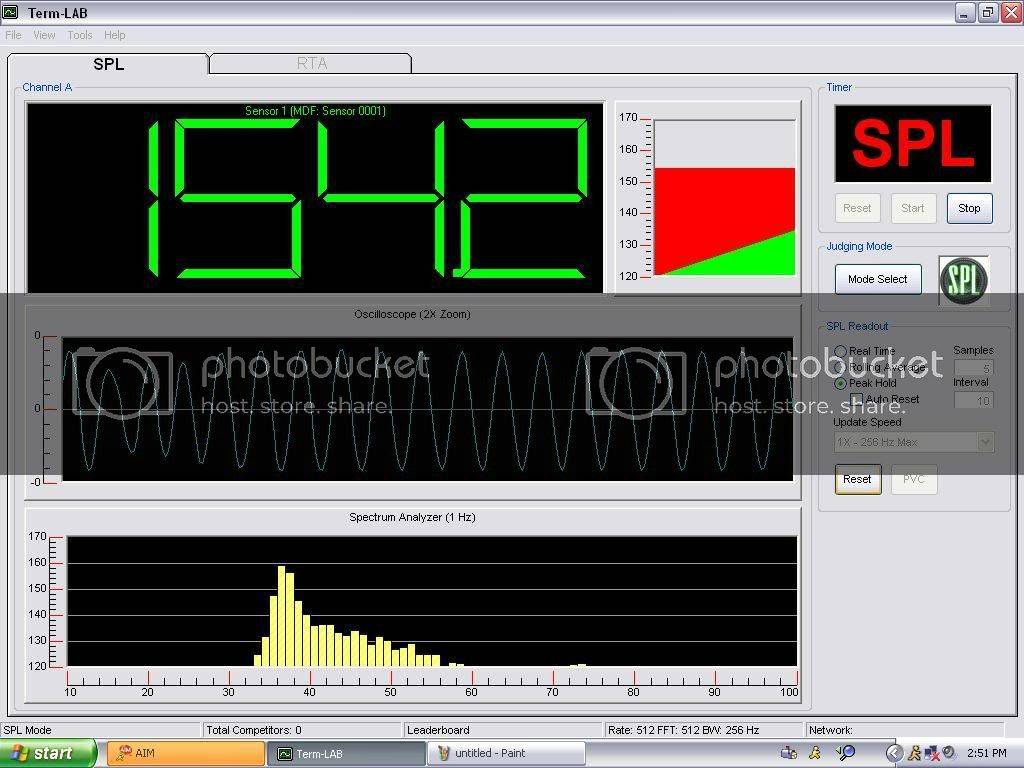Click the oscilloscope waveform display
This screenshot has height=768, width=1024.
pos(428,409)
